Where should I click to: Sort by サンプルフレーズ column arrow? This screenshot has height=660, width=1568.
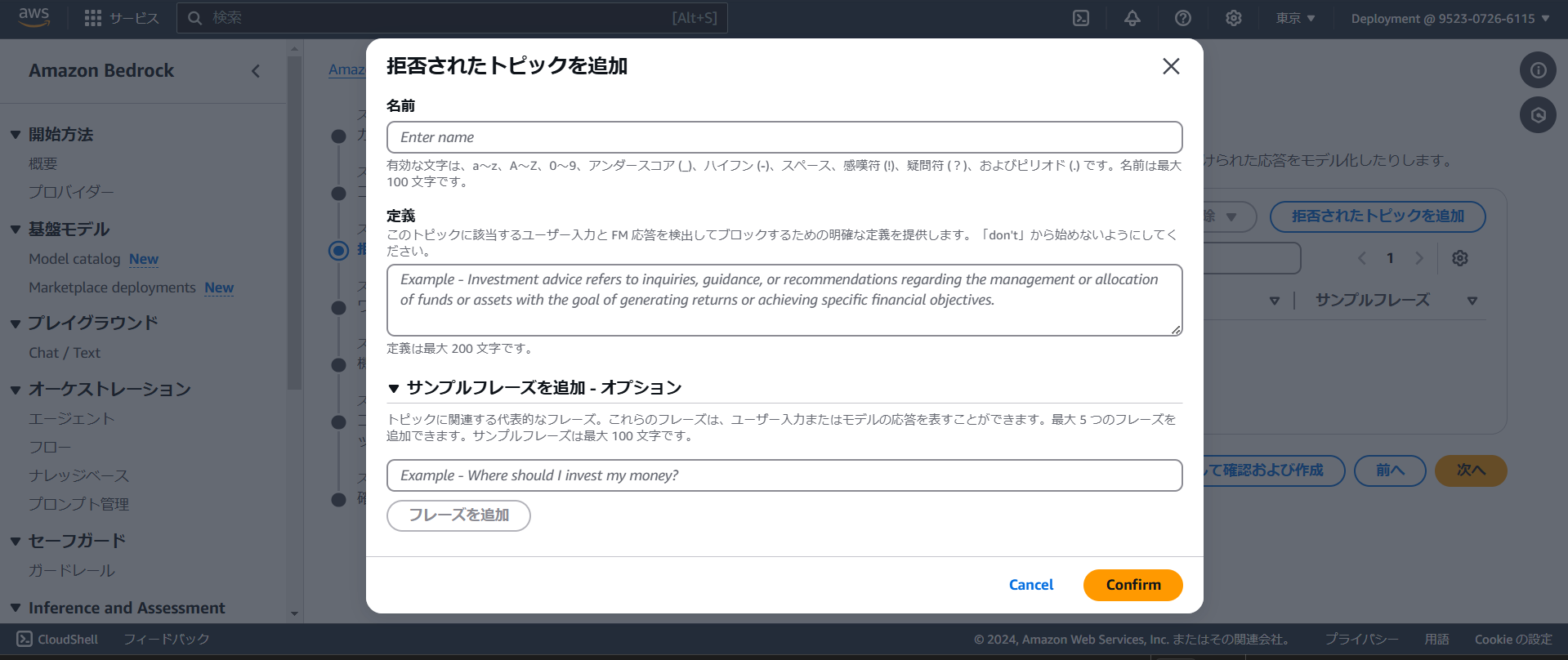point(1472,301)
